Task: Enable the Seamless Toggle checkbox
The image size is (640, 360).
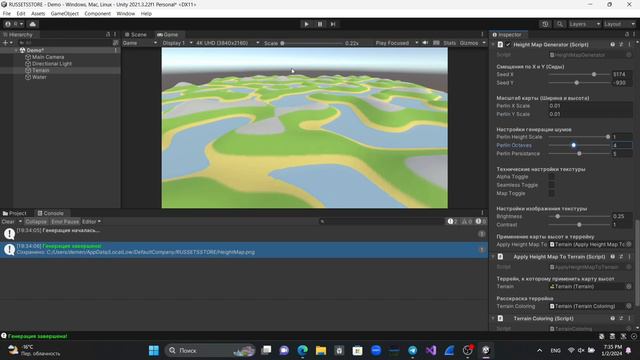Action: [551, 185]
